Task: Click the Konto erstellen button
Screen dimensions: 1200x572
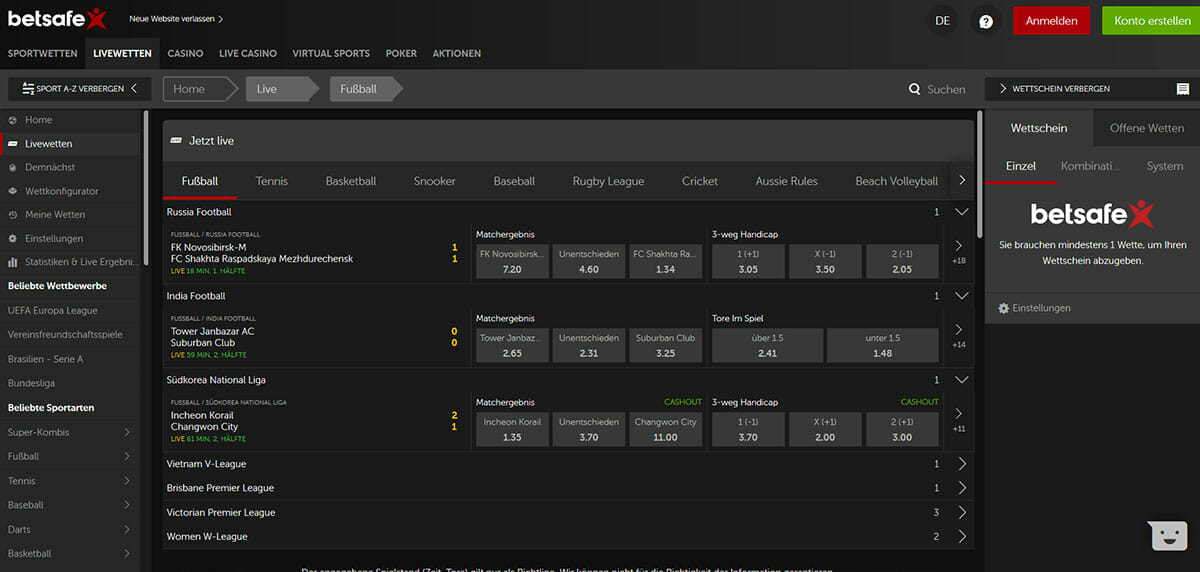Action: coord(1152,21)
